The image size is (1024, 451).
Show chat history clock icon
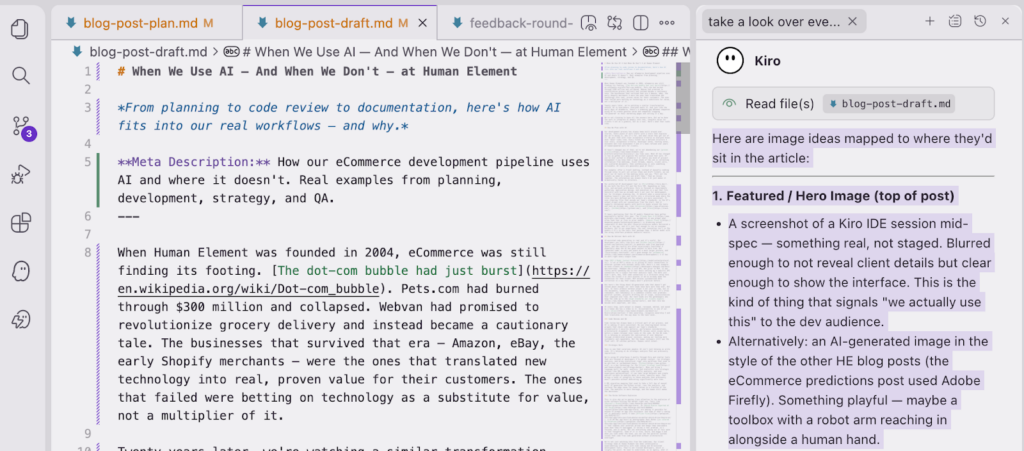coord(980,22)
